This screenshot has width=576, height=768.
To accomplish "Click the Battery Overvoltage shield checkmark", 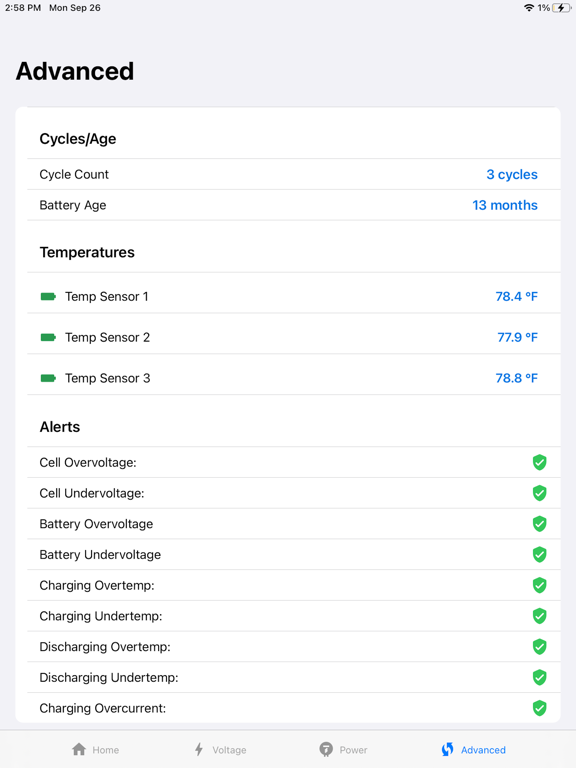I will coord(539,524).
